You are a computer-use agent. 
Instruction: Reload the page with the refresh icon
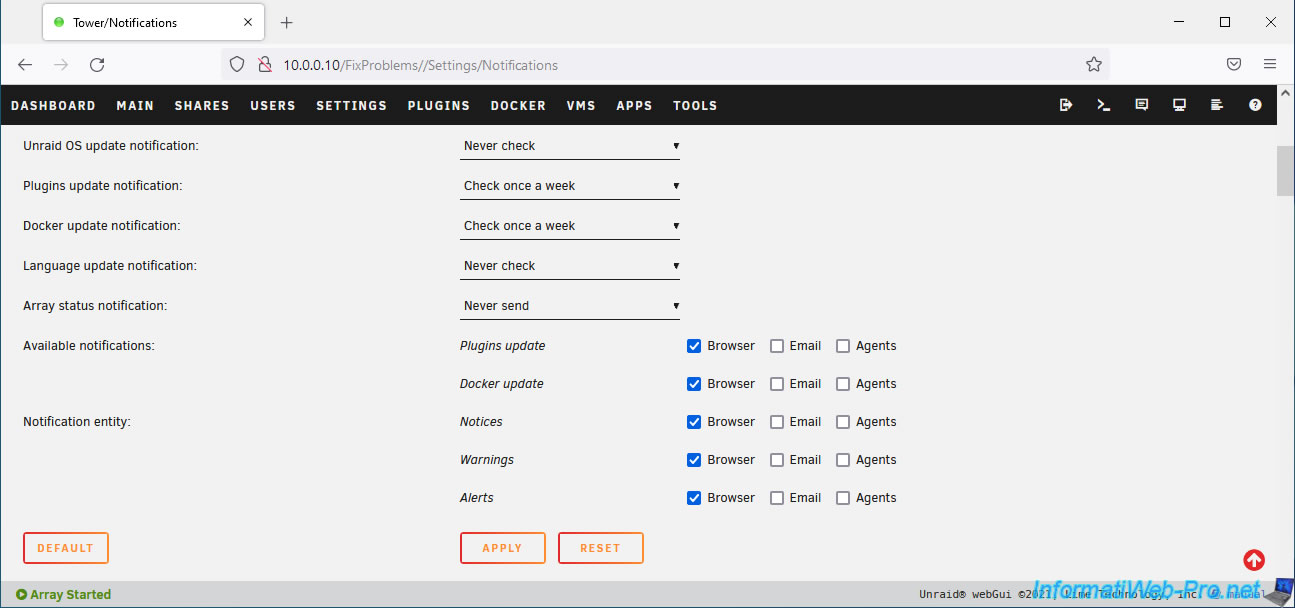pyautogui.click(x=97, y=65)
